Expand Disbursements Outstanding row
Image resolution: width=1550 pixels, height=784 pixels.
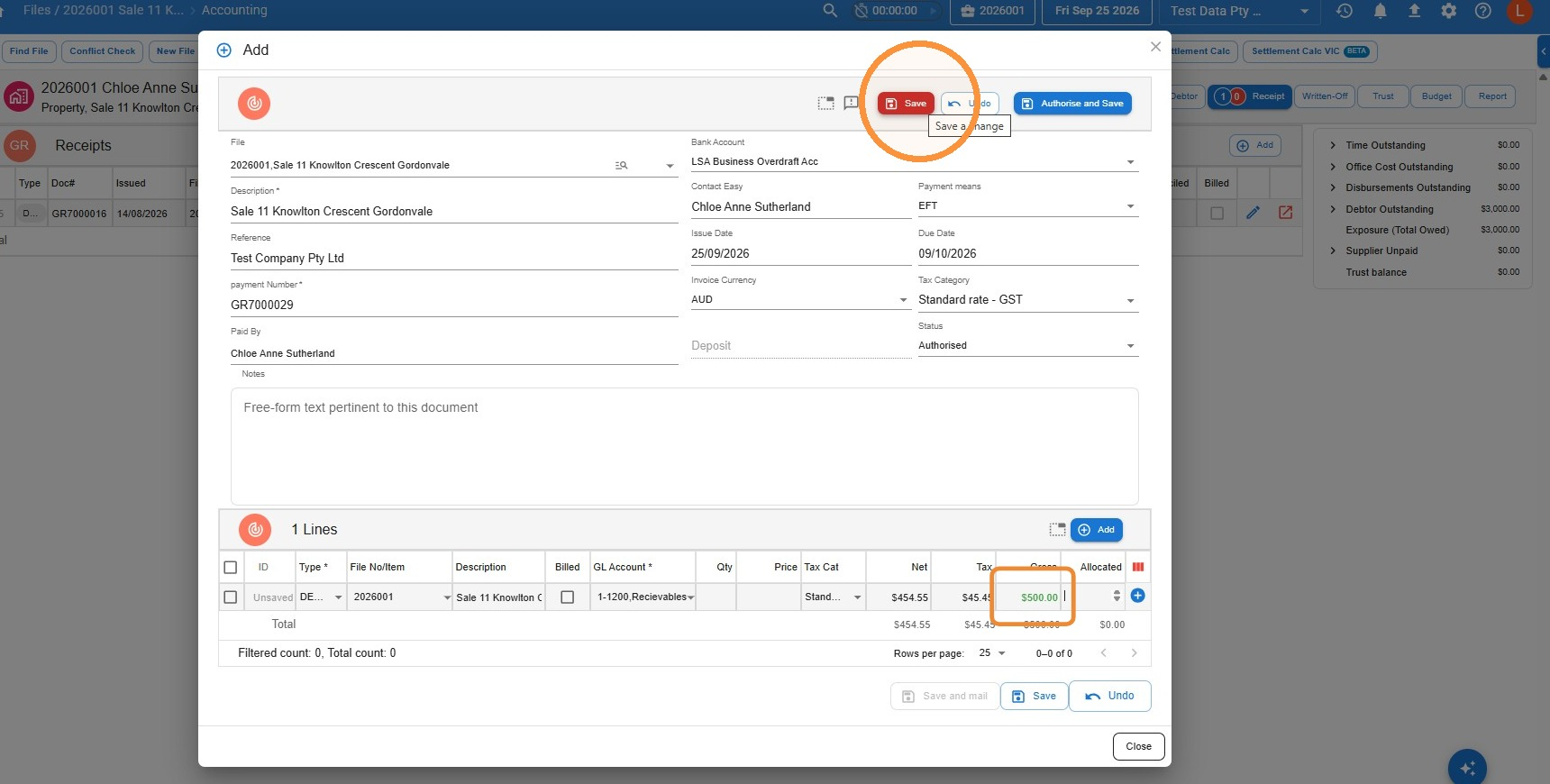(1333, 187)
